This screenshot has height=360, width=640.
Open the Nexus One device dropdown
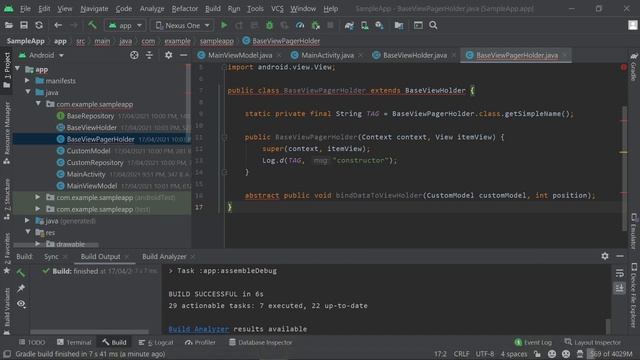pos(182,25)
